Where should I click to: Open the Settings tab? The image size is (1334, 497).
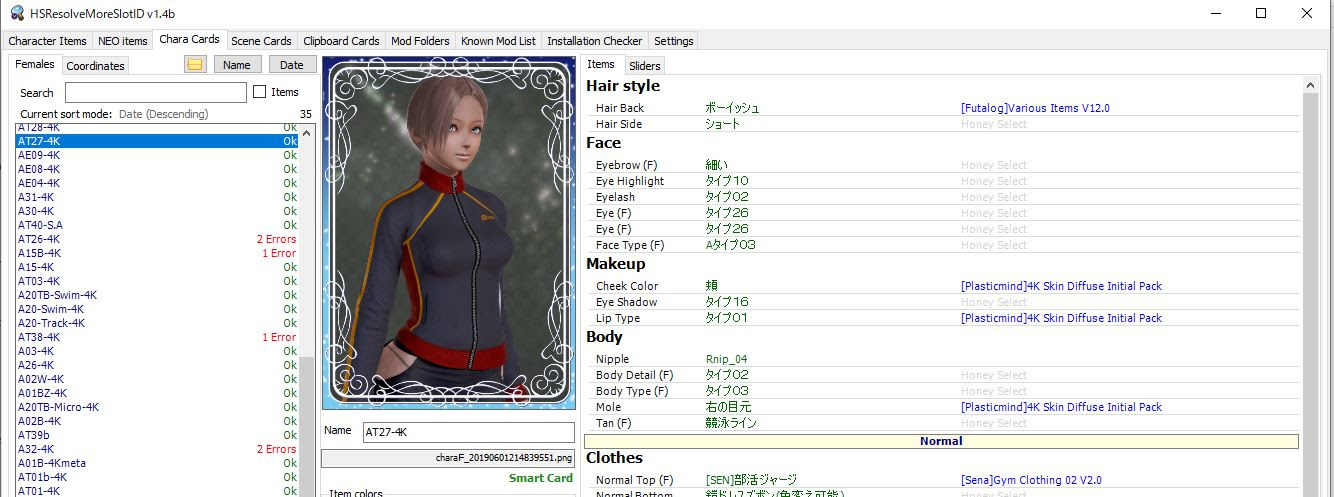coord(674,41)
